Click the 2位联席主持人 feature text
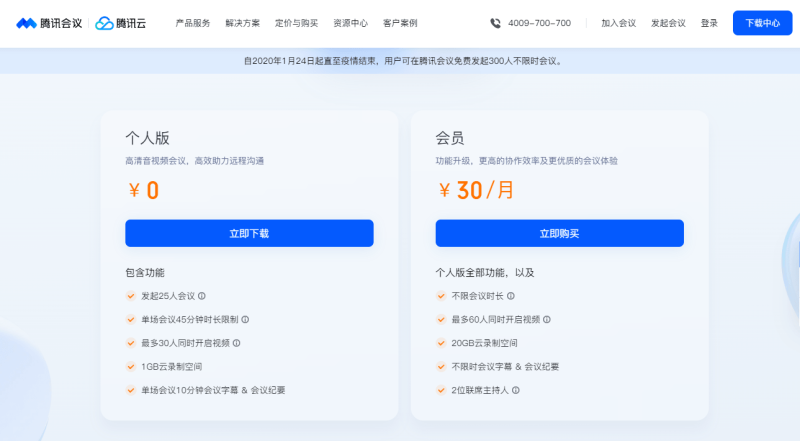The width and height of the screenshot is (800, 441). (x=480, y=390)
